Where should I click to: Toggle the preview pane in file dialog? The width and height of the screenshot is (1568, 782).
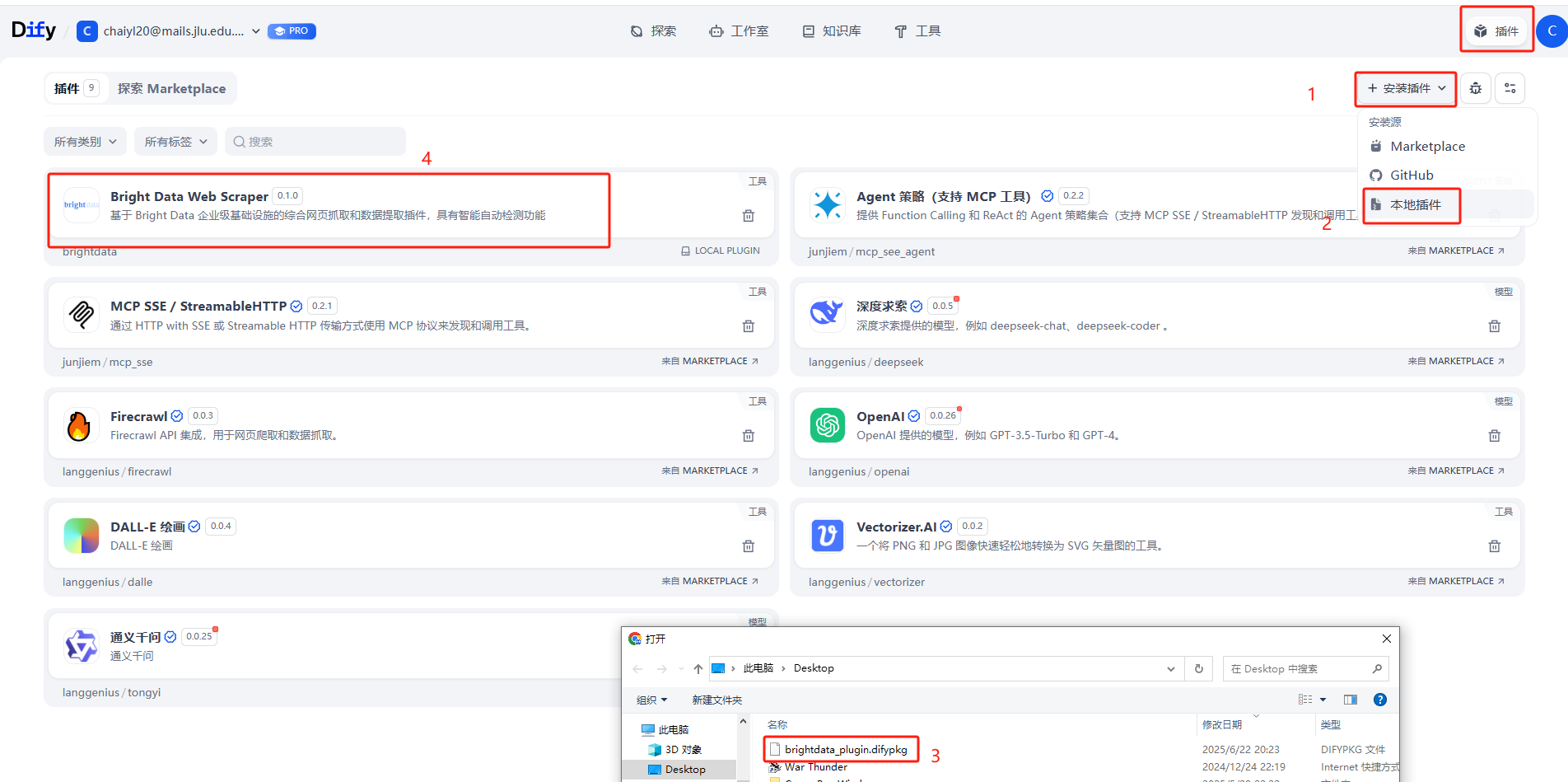[x=1351, y=700]
